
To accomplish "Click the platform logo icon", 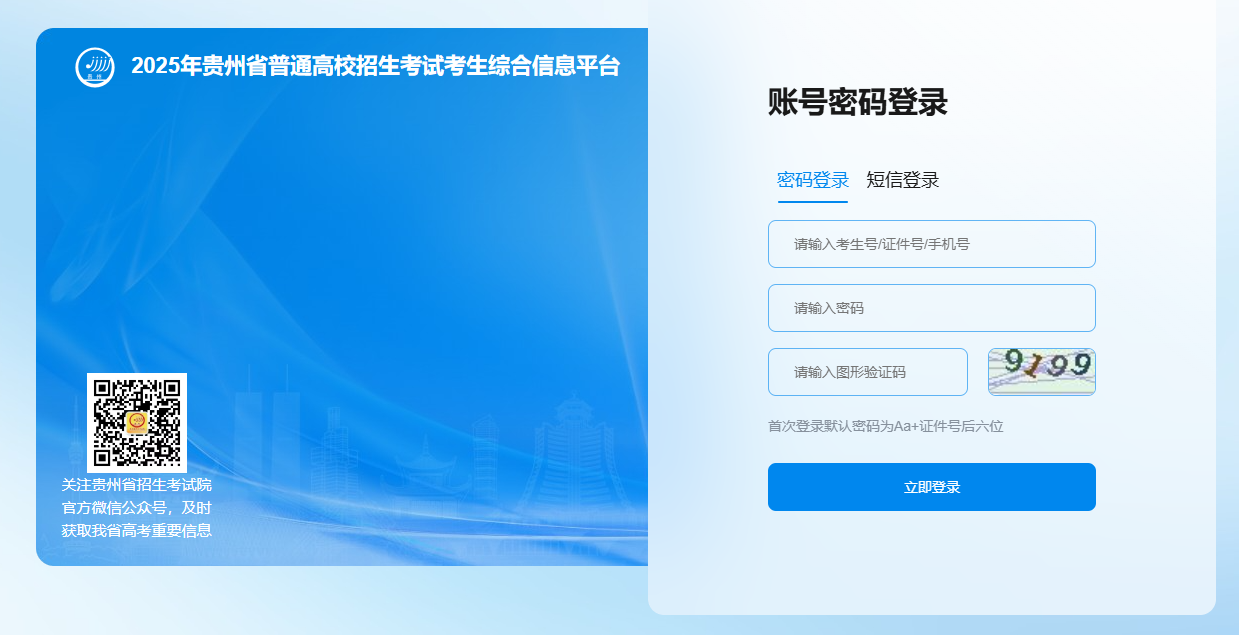I will coord(95,67).
